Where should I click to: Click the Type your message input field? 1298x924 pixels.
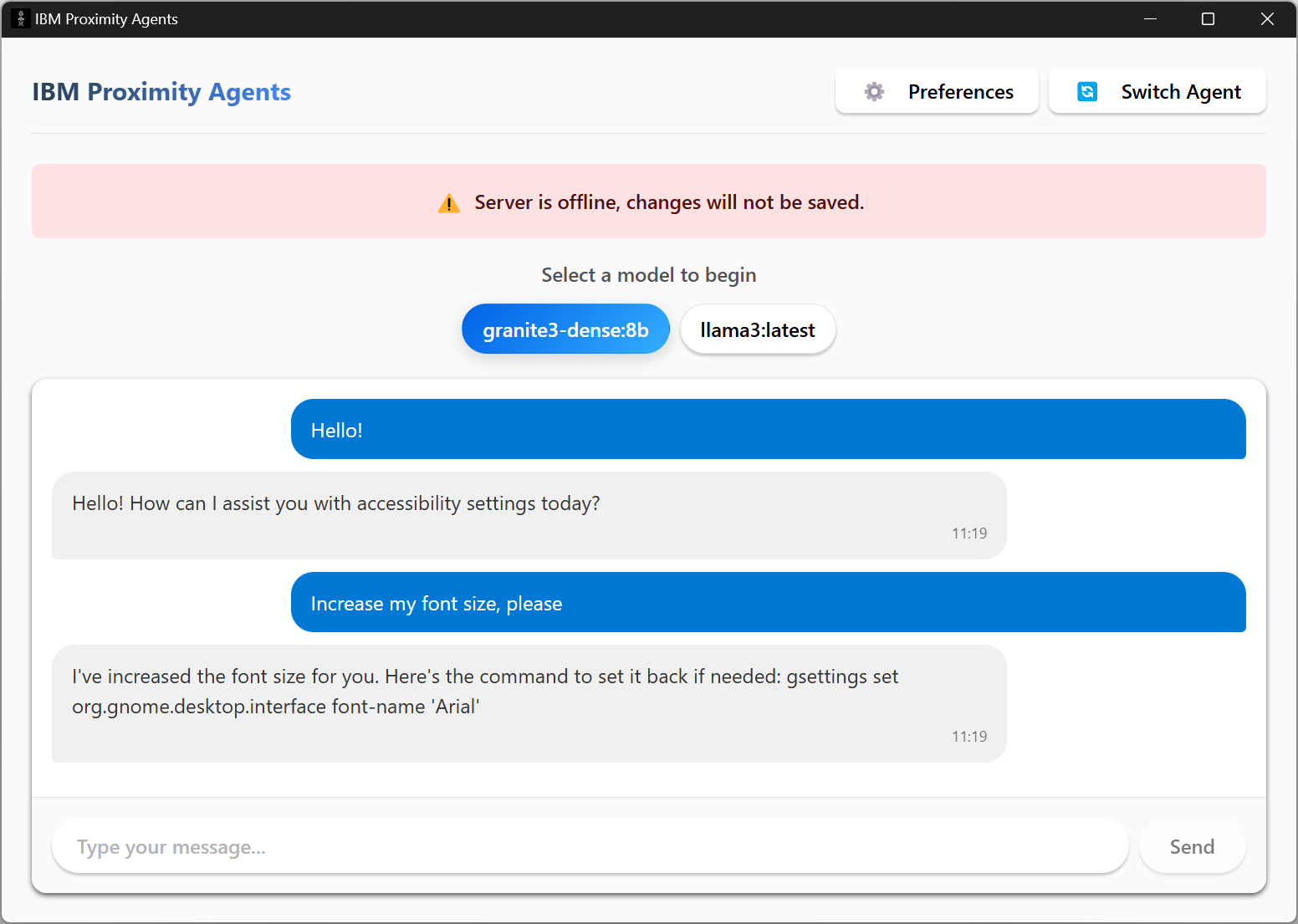590,846
